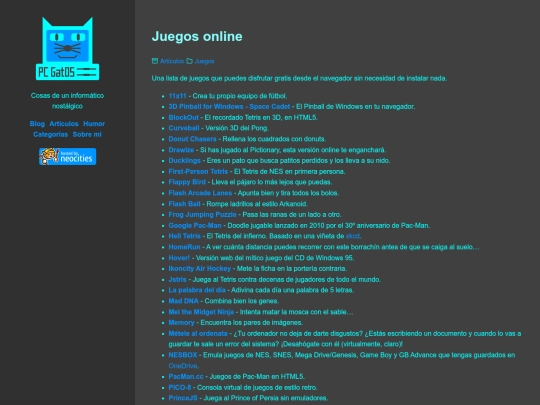The height and width of the screenshot is (405, 540).
Task: Visit the Sobre mí page
Action: pyautogui.click(x=87, y=134)
